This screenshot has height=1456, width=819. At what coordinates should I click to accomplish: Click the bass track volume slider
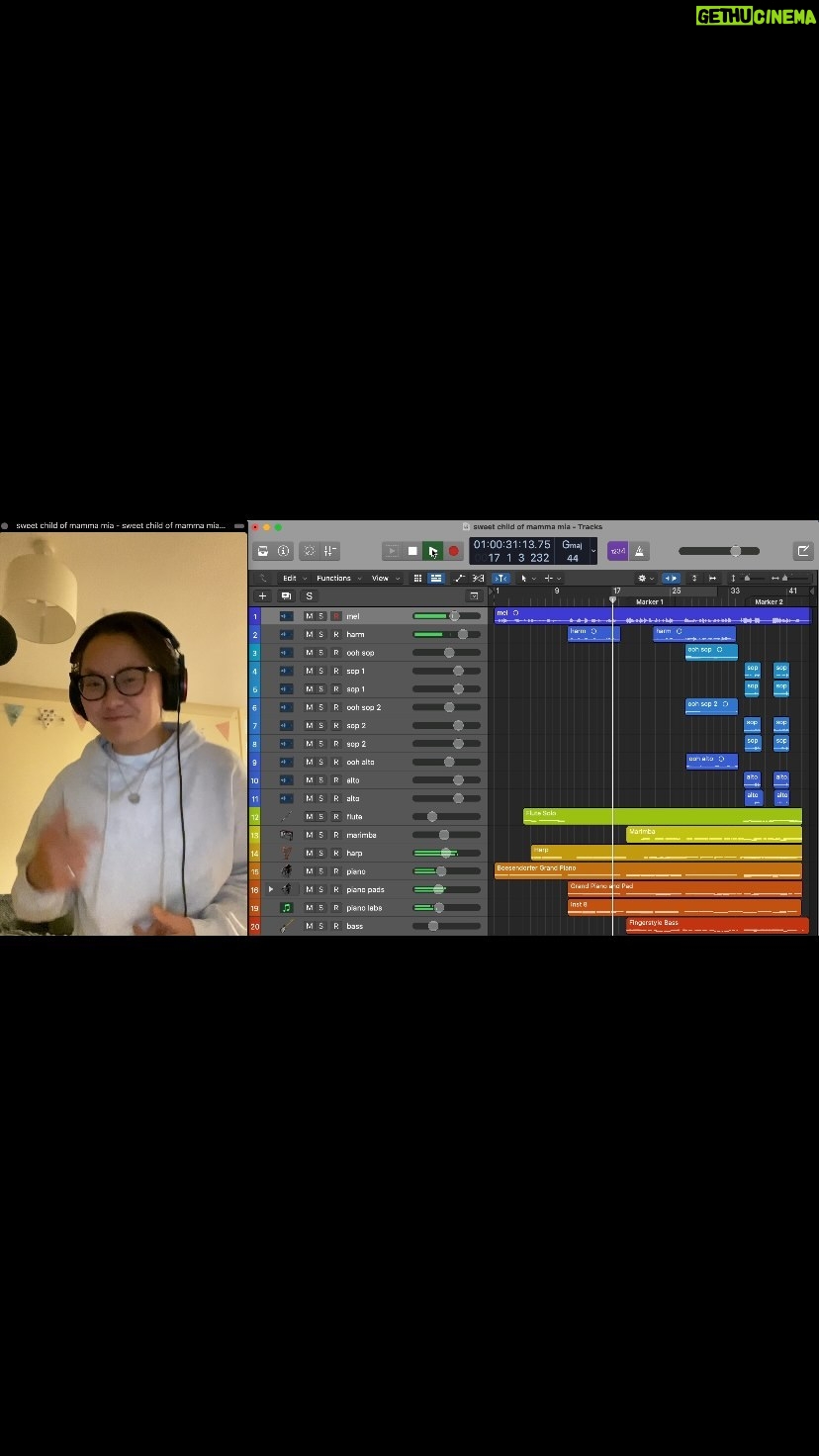pyautogui.click(x=433, y=926)
